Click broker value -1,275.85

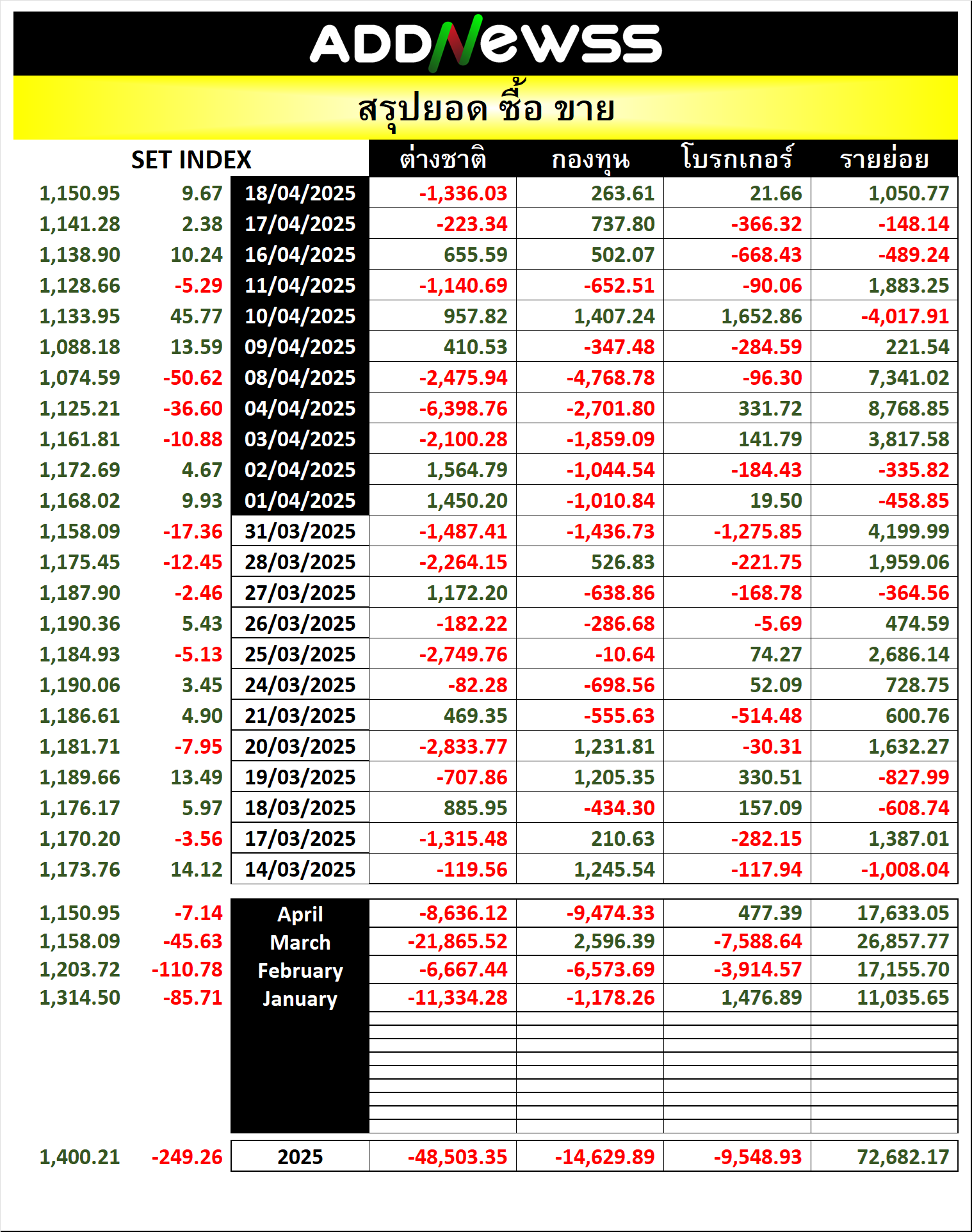tap(757, 531)
